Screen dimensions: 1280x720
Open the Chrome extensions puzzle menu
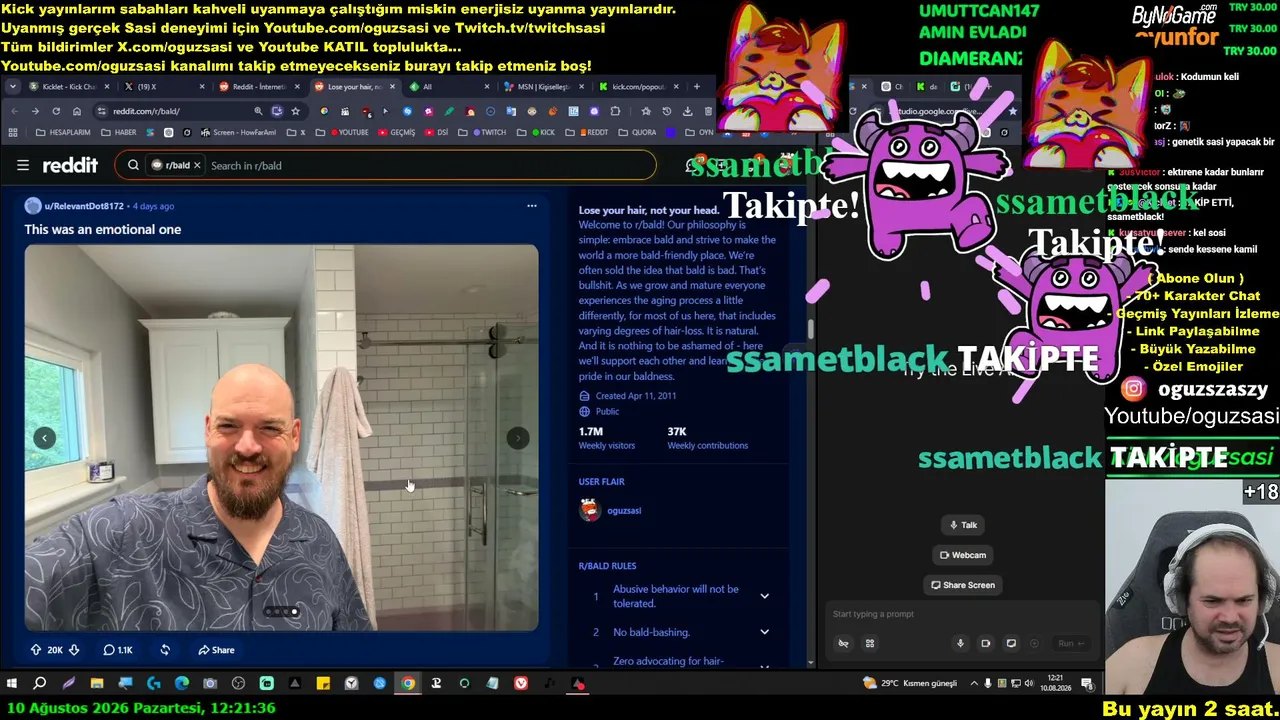[615, 111]
